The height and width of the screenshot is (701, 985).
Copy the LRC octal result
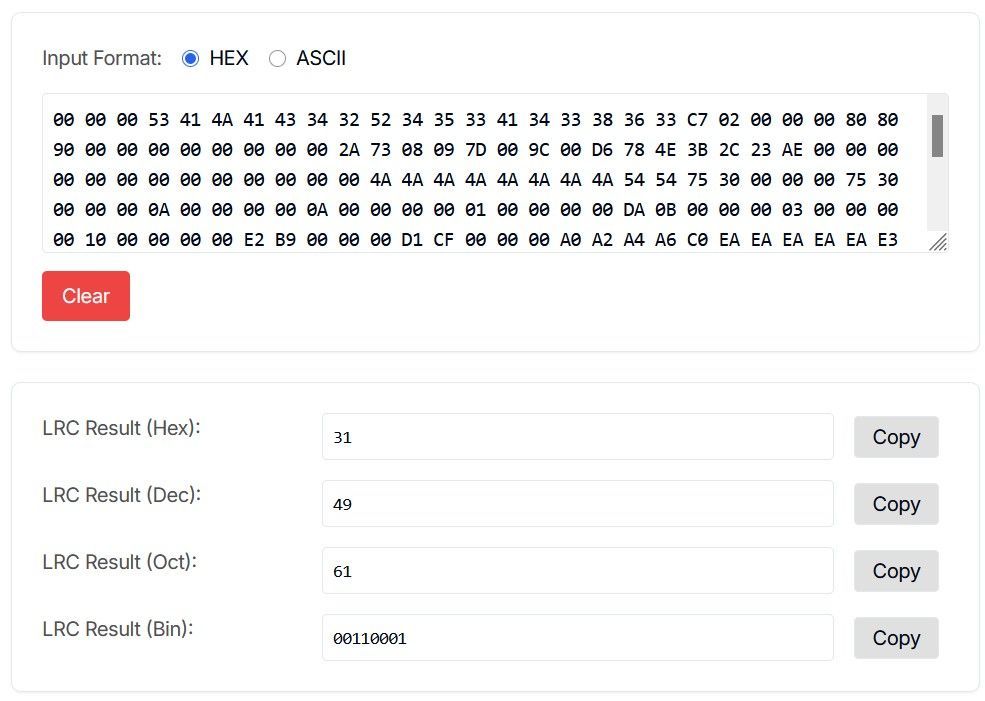[x=895, y=571]
